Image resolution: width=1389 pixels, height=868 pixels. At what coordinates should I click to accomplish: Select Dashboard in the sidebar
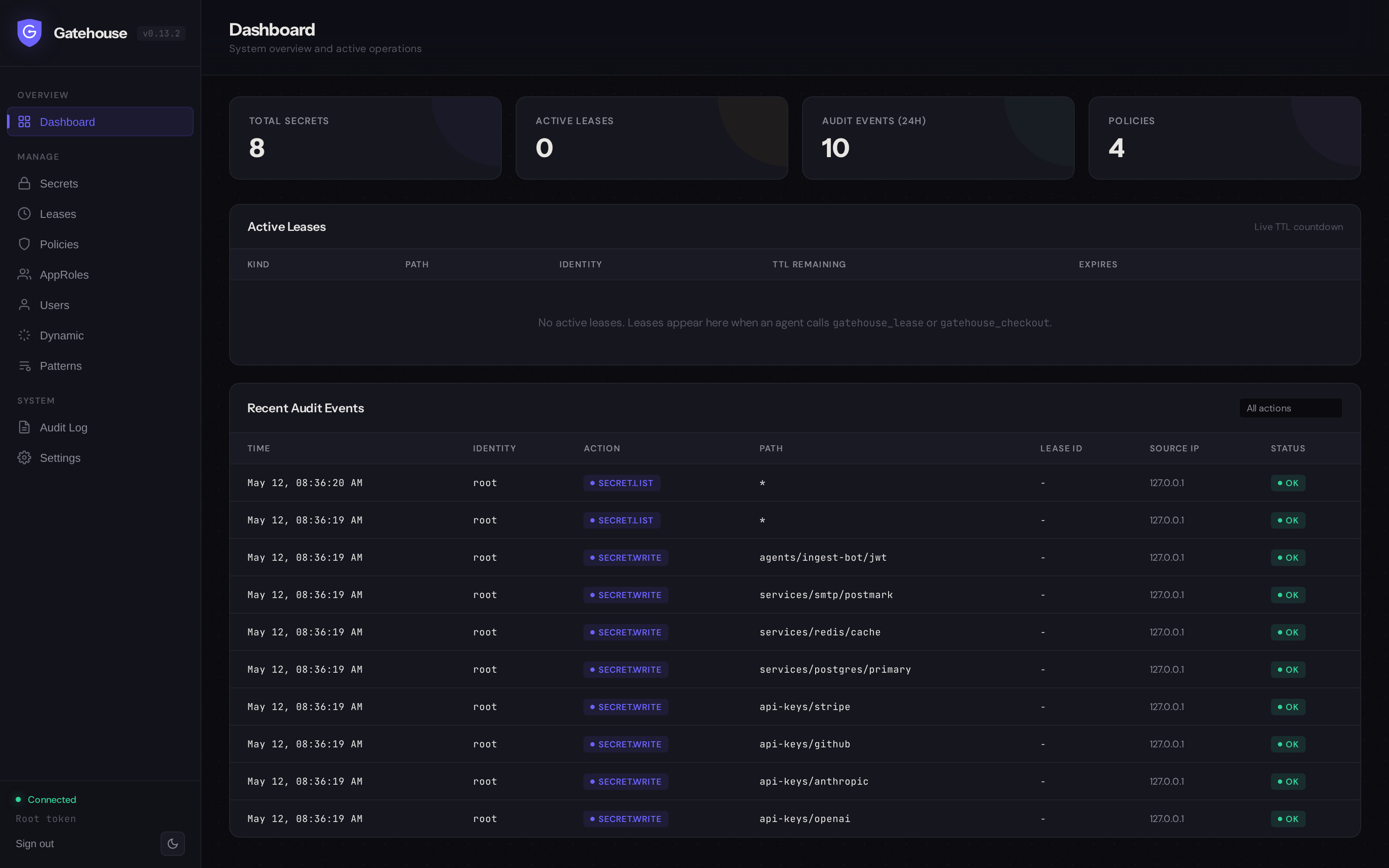point(100,122)
